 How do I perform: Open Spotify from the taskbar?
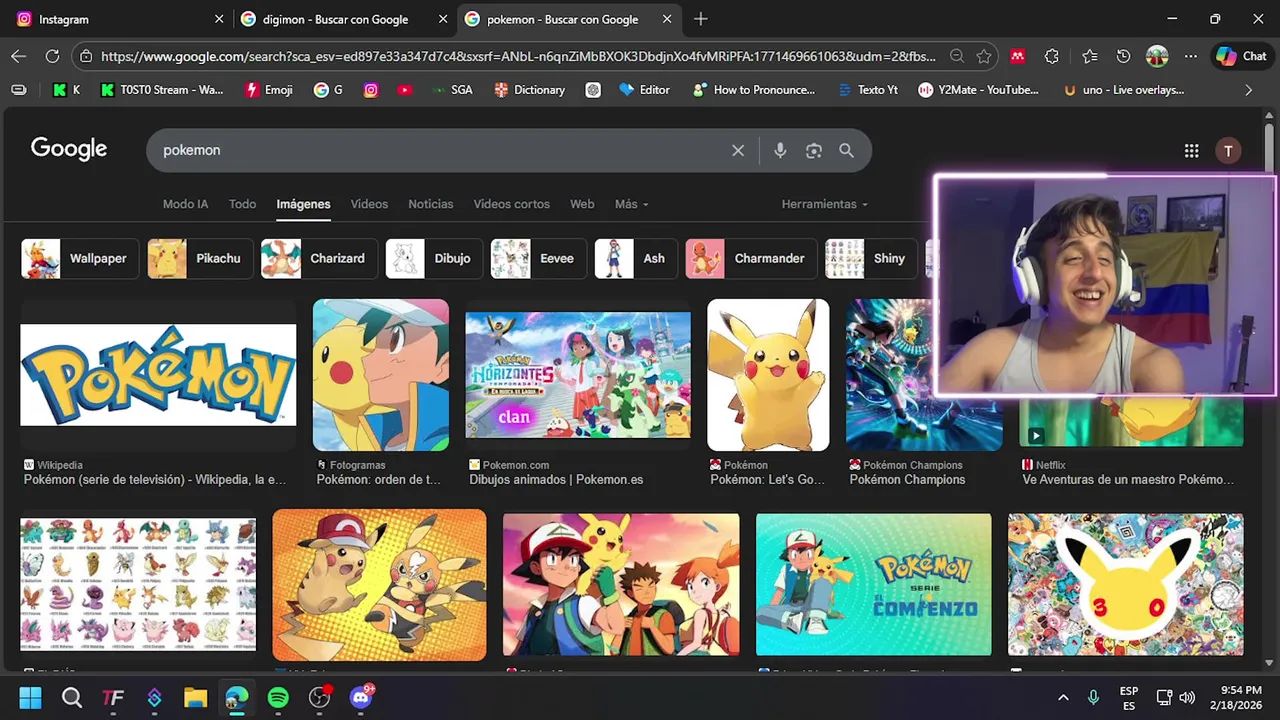278,697
